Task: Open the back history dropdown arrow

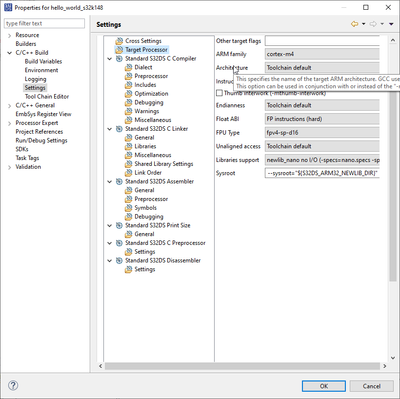Action: (x=363, y=24)
